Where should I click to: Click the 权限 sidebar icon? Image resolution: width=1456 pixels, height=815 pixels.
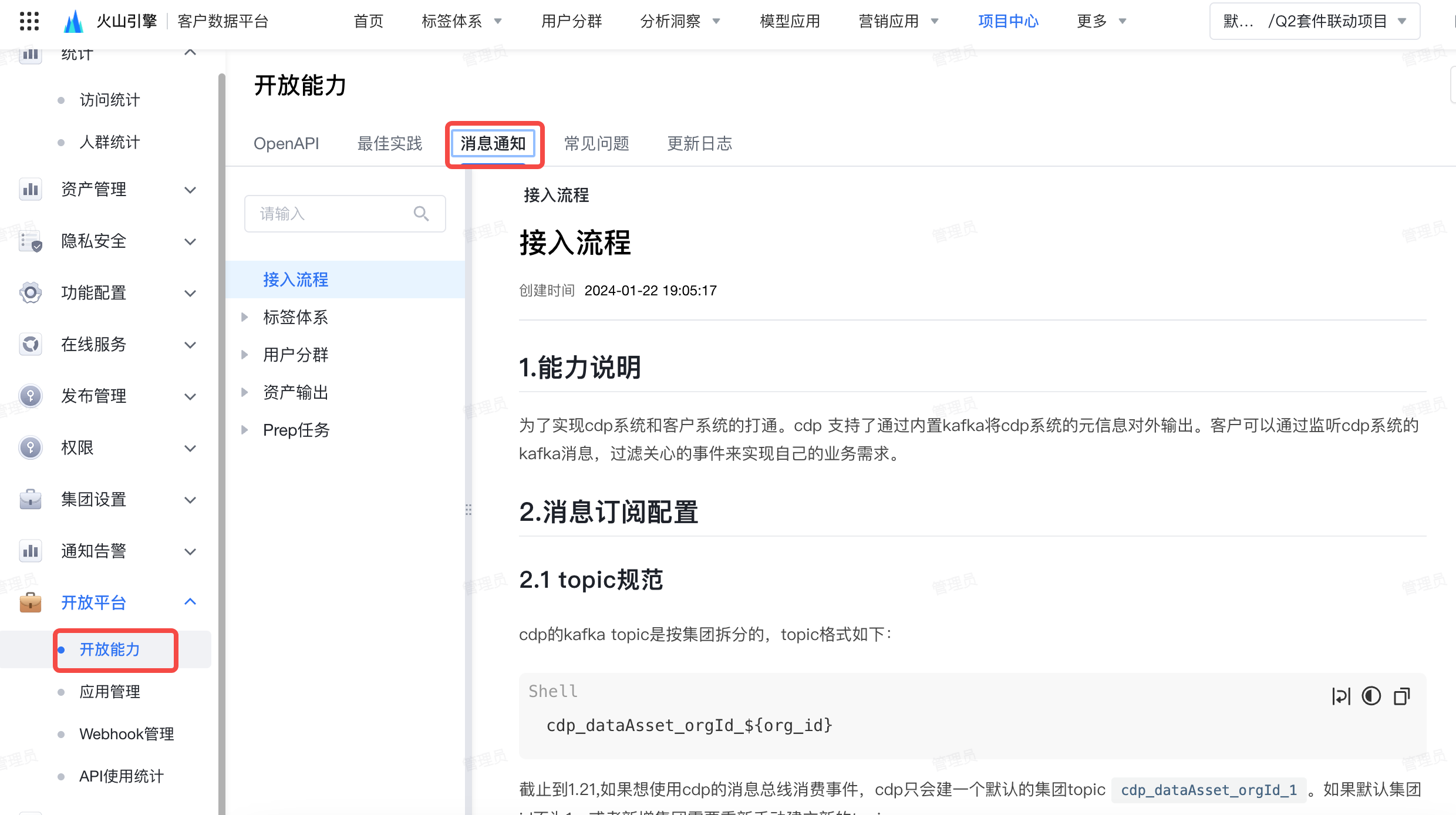[30, 448]
